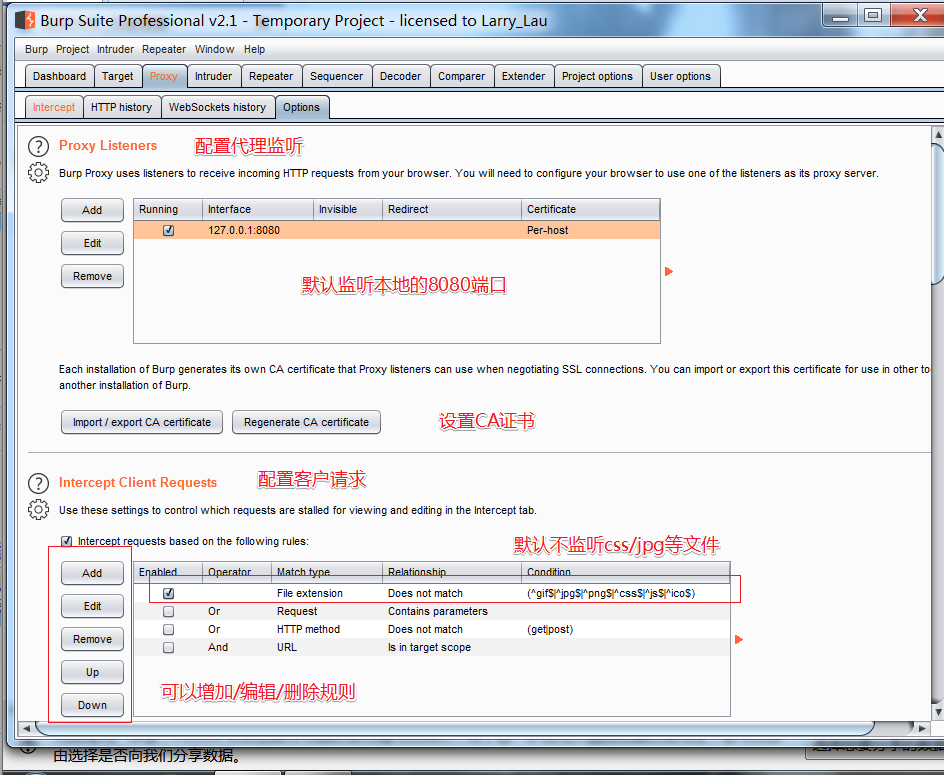
Task: Open Proxy Listeners help question-mark icon
Action: (39, 146)
